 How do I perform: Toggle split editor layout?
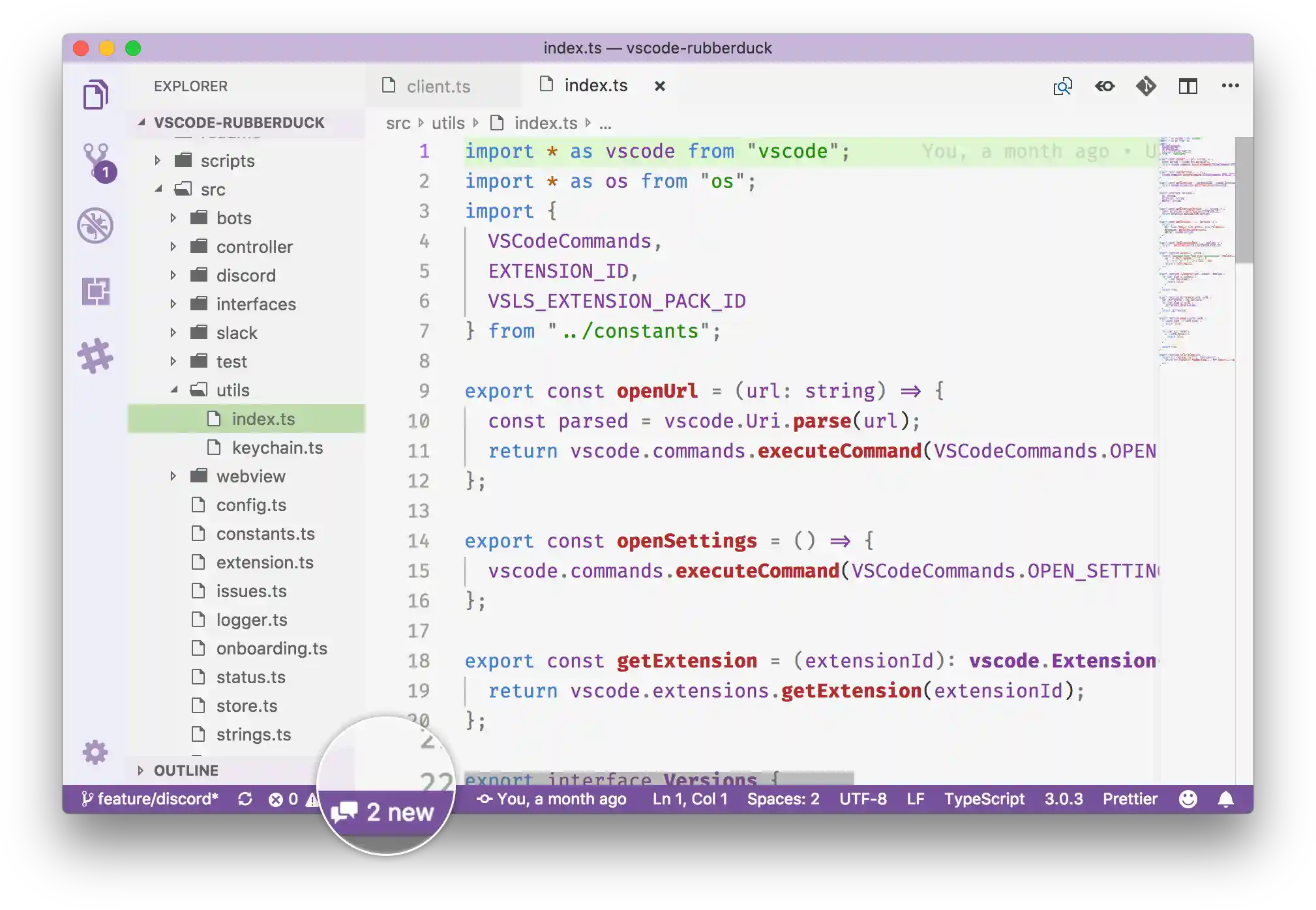[1188, 86]
